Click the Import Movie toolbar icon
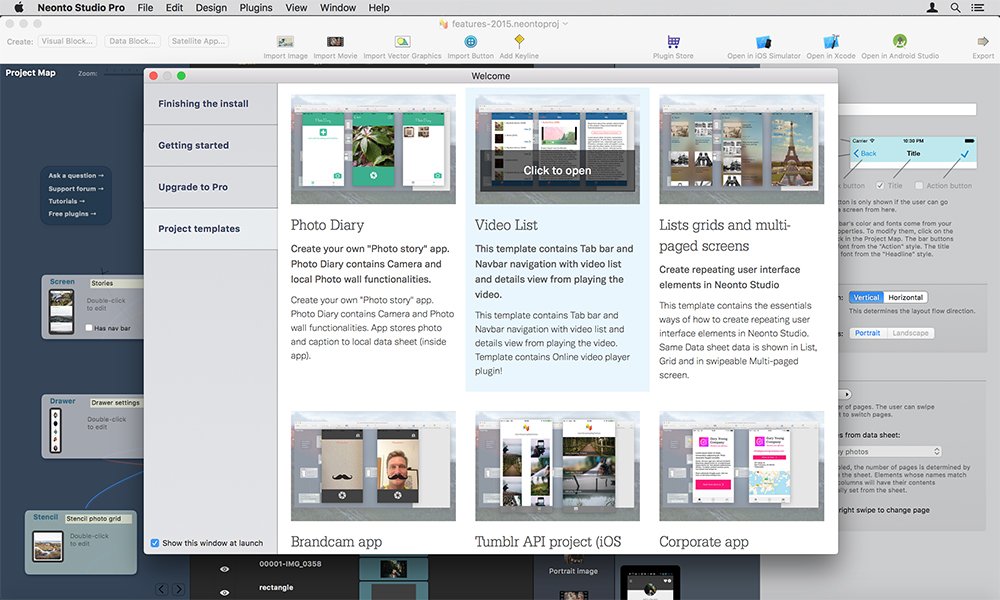 point(335,41)
